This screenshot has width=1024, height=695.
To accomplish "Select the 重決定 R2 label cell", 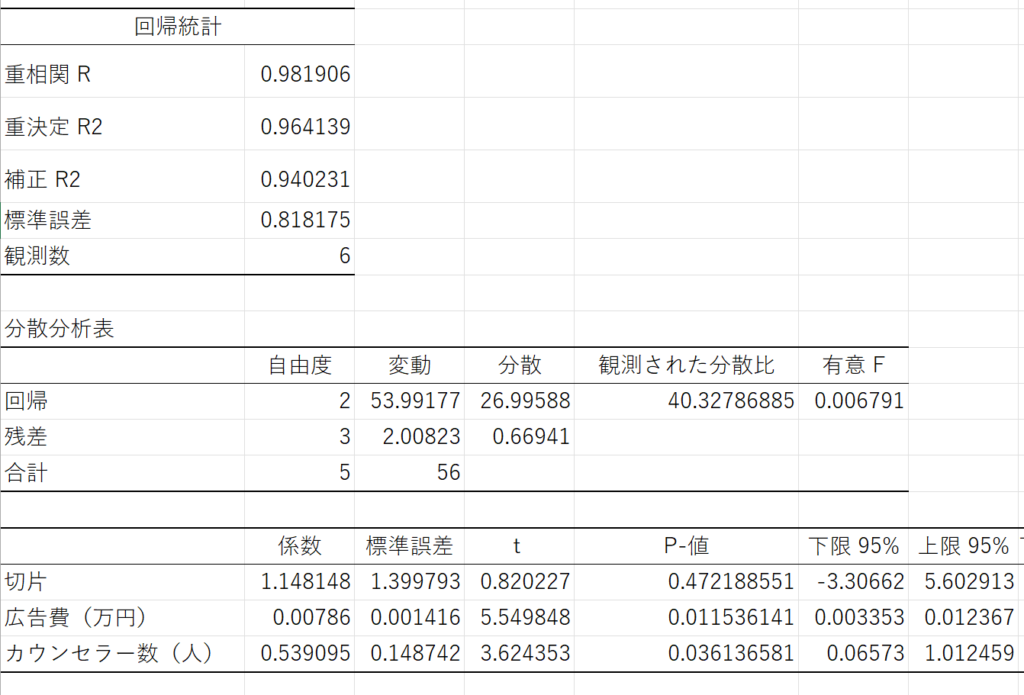I will 54,127.
